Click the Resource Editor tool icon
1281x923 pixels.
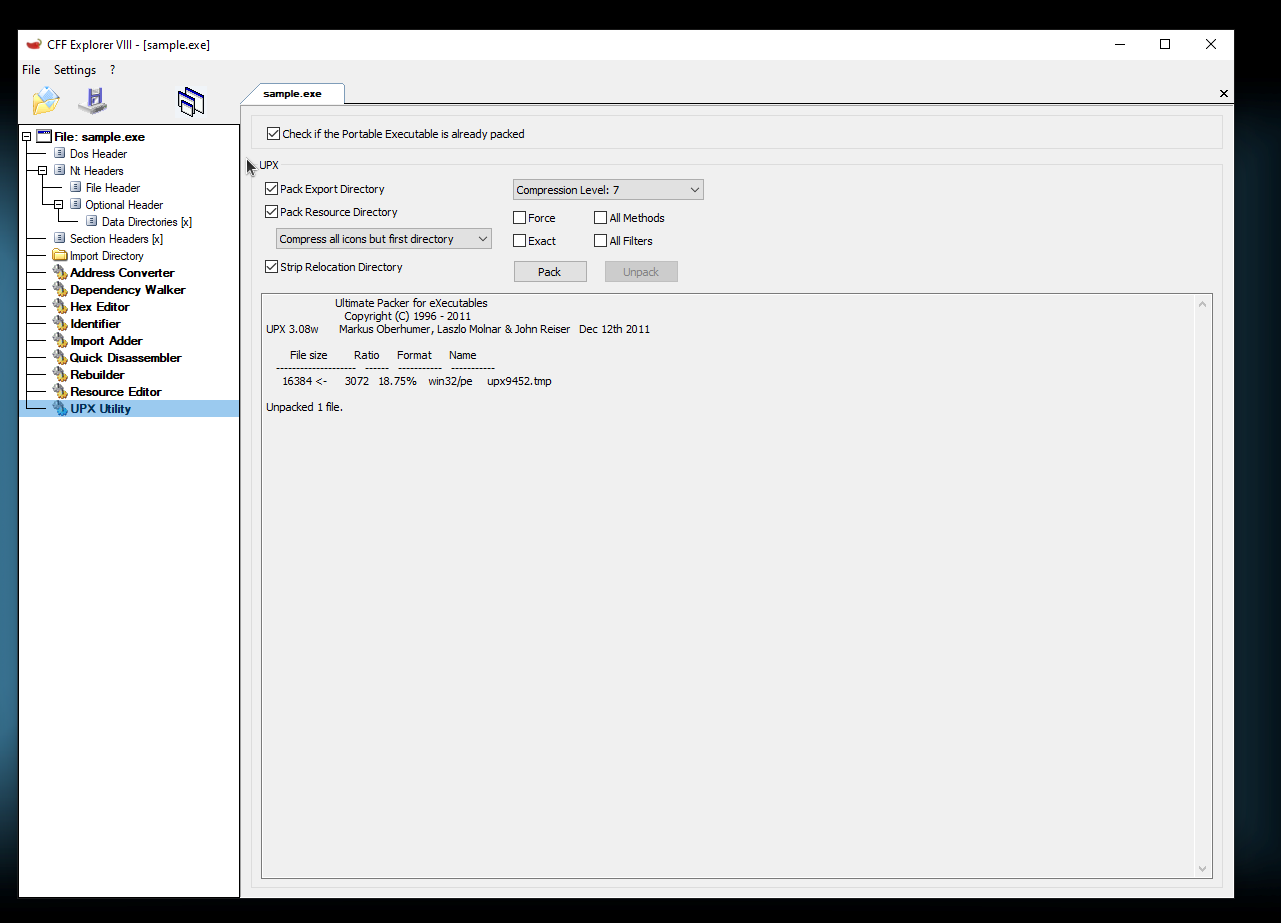point(60,392)
